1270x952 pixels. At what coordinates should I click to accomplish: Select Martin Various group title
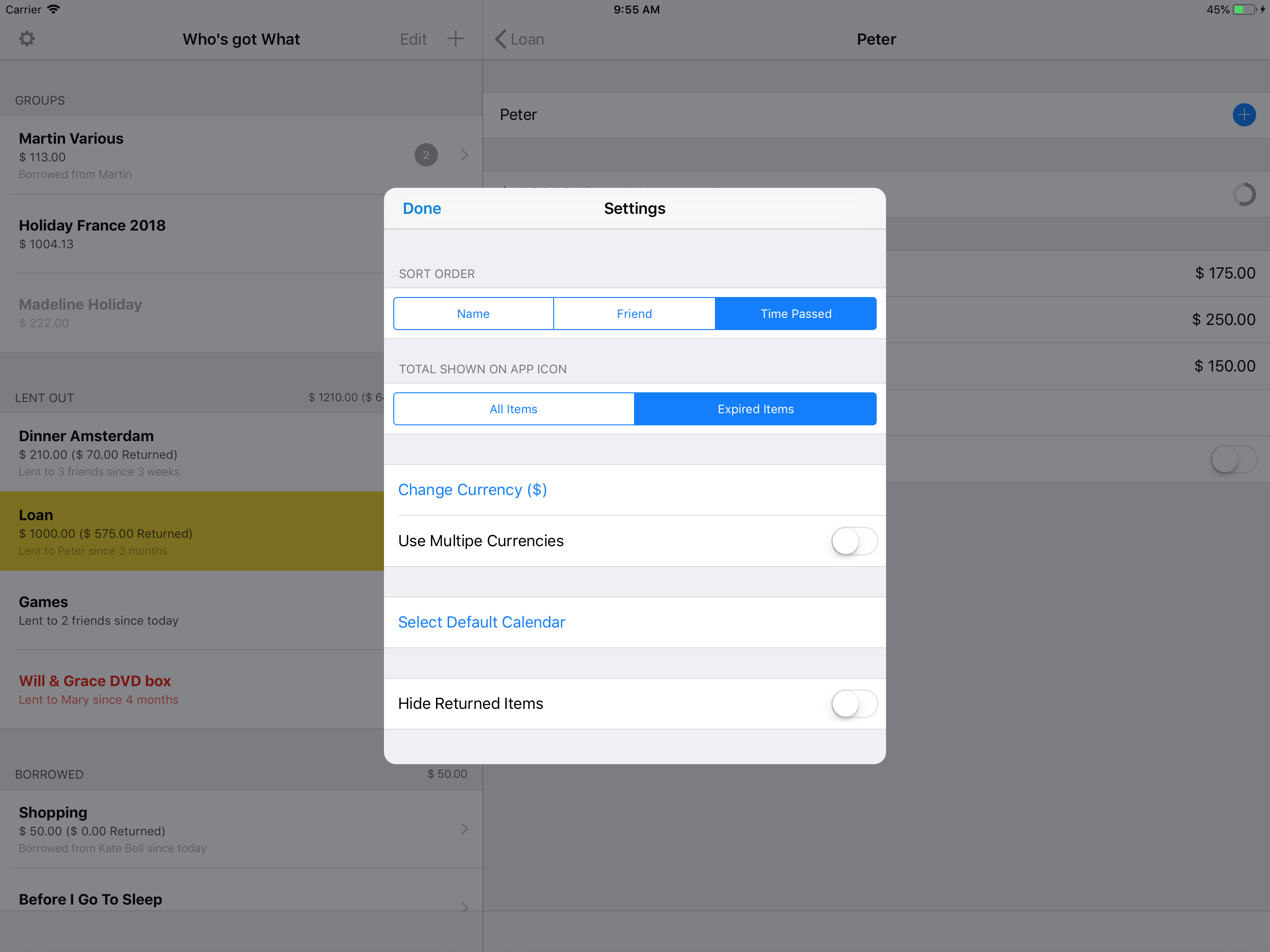pos(71,139)
